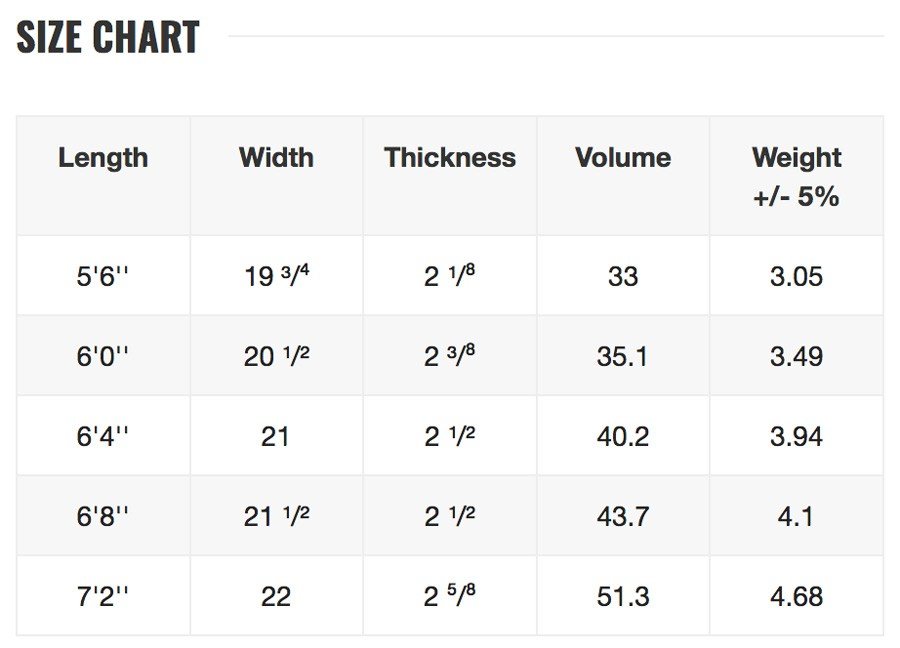Select the 2 3/8 thickness value

(450, 356)
